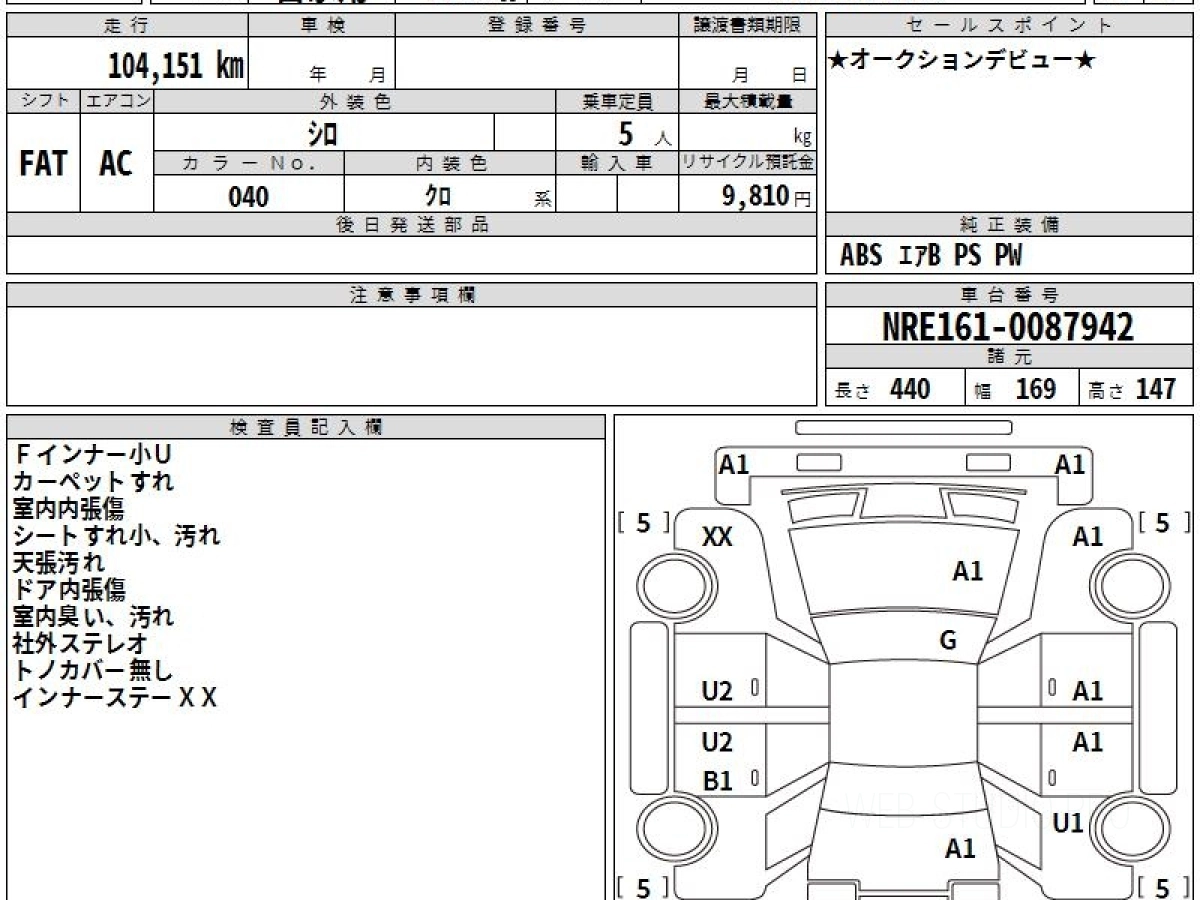
Task: Click the U2 mark on the front door
Action: click(x=717, y=691)
